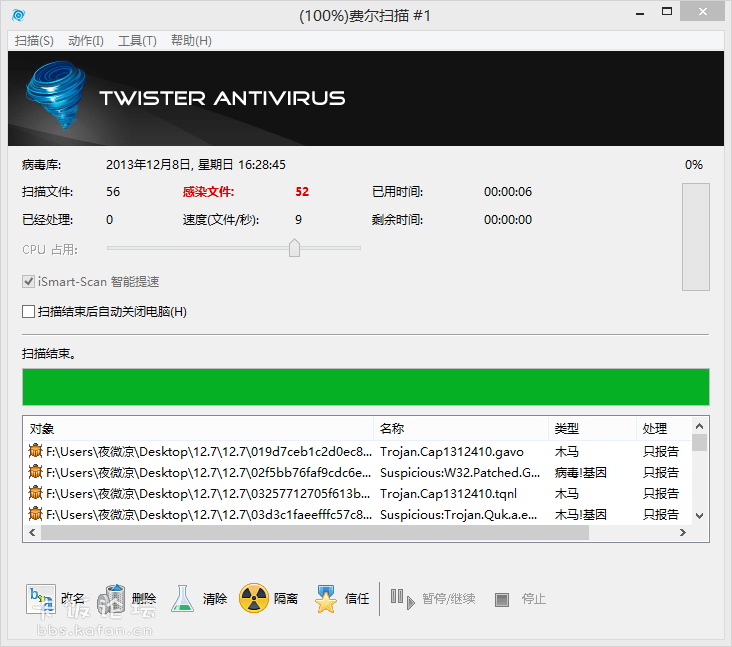
Task: Toggle the iSmart-Scan 智能提速 checkbox
Action: [29, 282]
